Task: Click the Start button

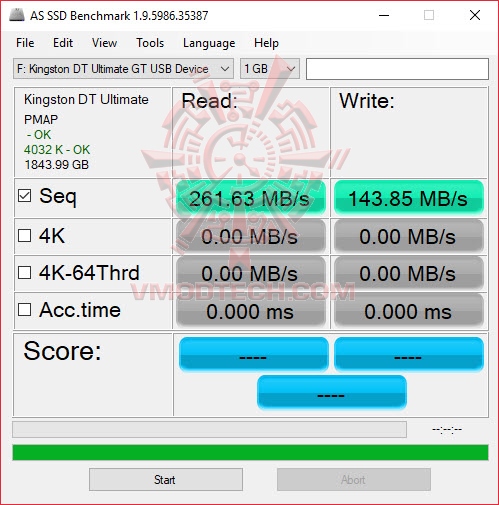Action: (x=166, y=480)
